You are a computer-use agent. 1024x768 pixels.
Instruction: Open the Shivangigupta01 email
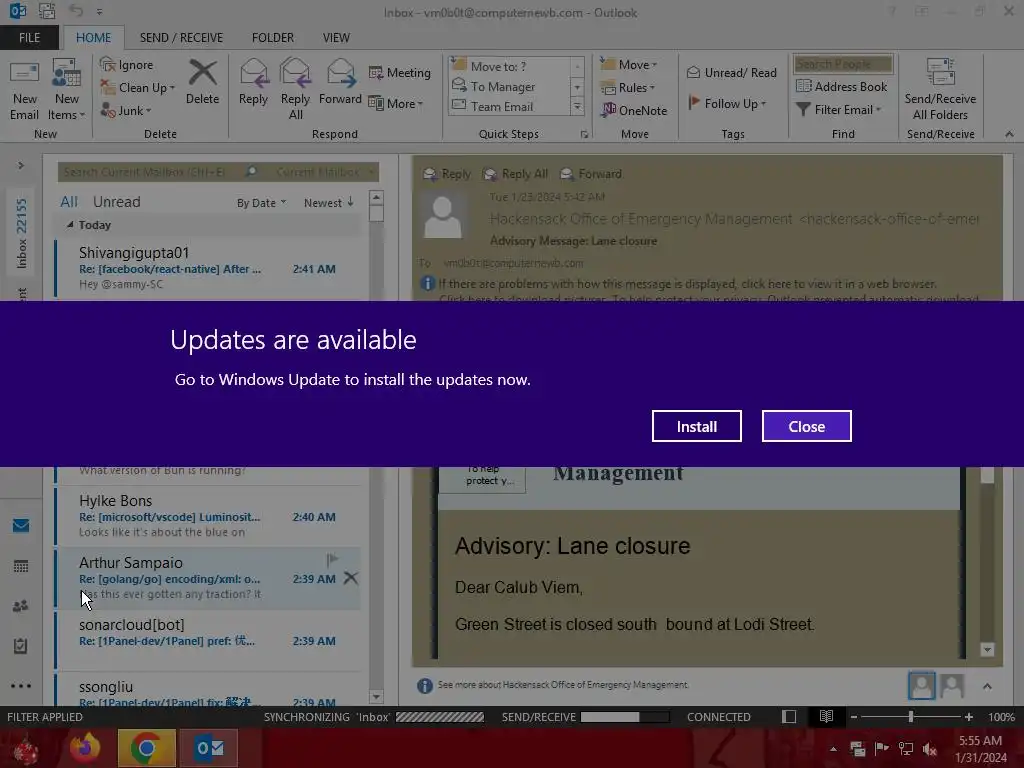(208, 268)
